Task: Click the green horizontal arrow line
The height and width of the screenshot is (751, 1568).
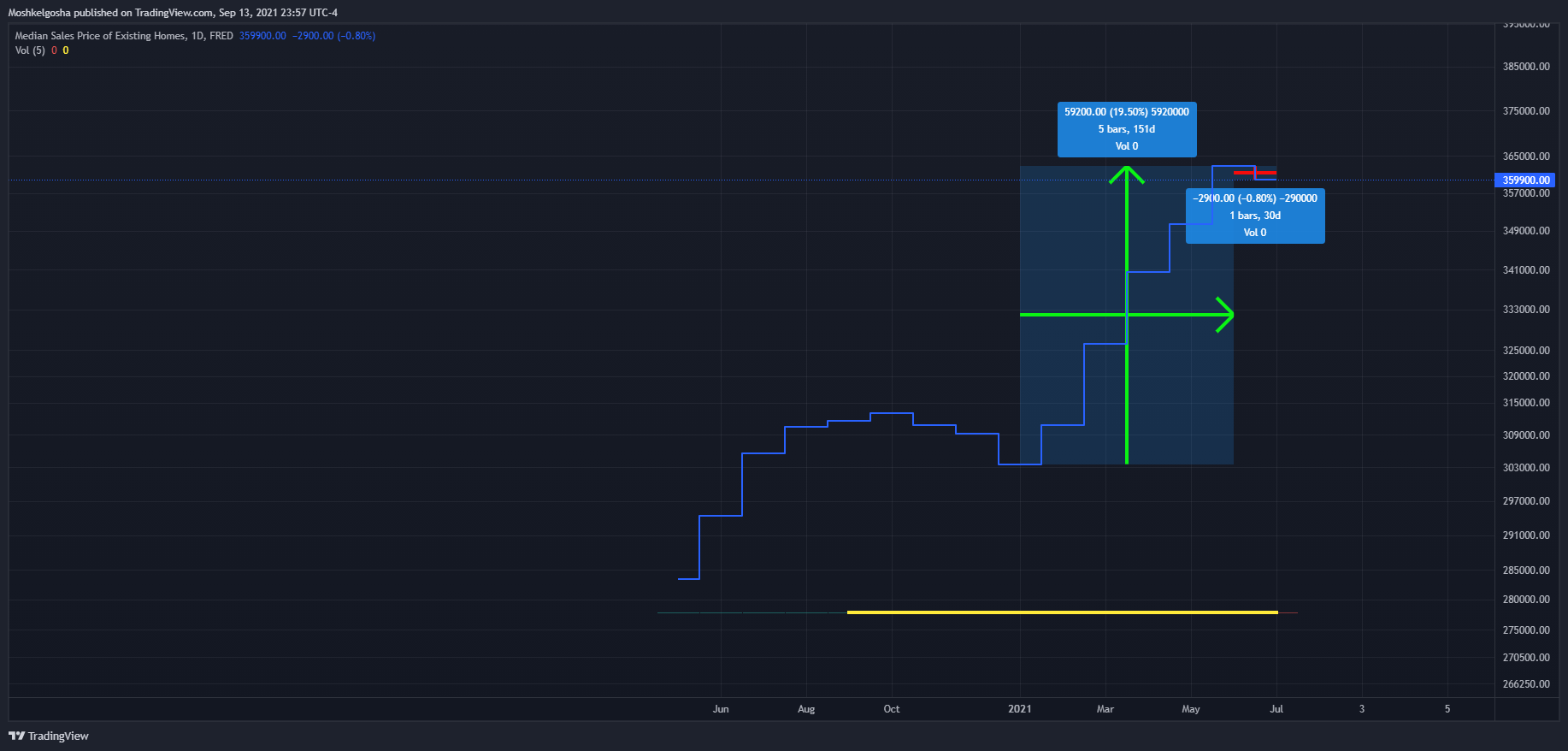Action: [x=1127, y=315]
